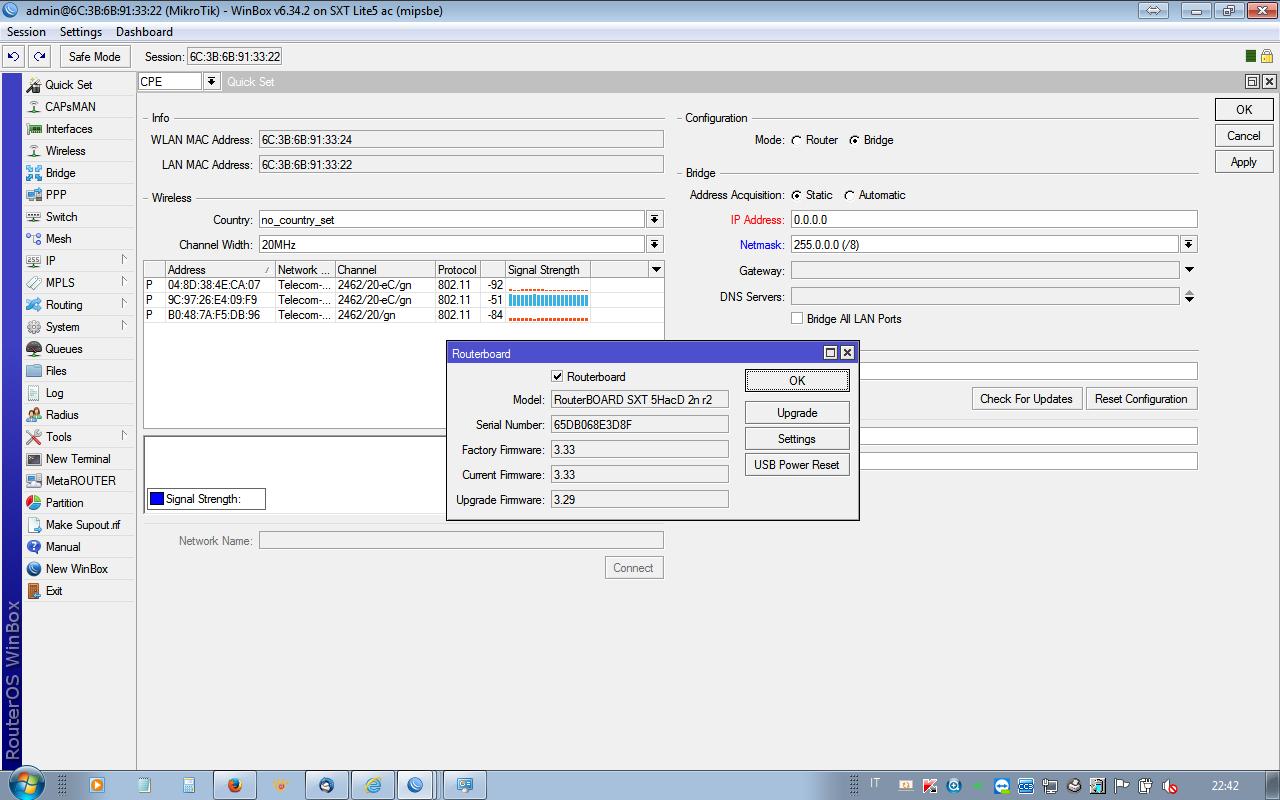Click Make Supout.rif in the sidebar
The width and height of the screenshot is (1280, 800).
tap(82, 525)
